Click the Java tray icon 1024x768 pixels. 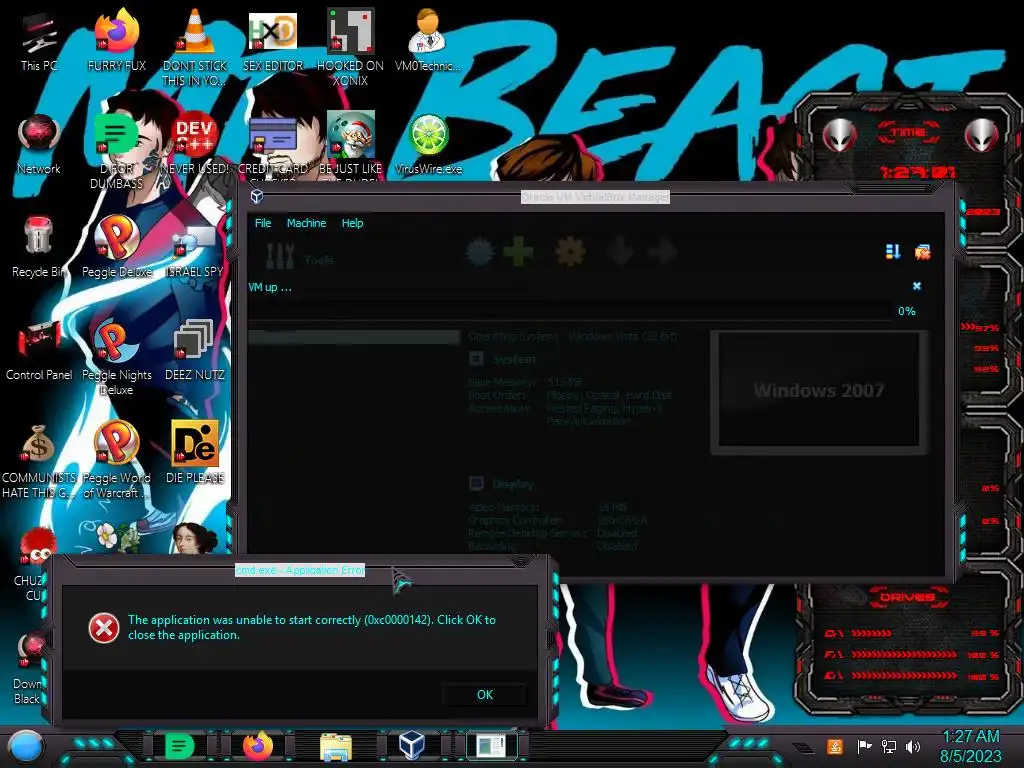click(835, 746)
